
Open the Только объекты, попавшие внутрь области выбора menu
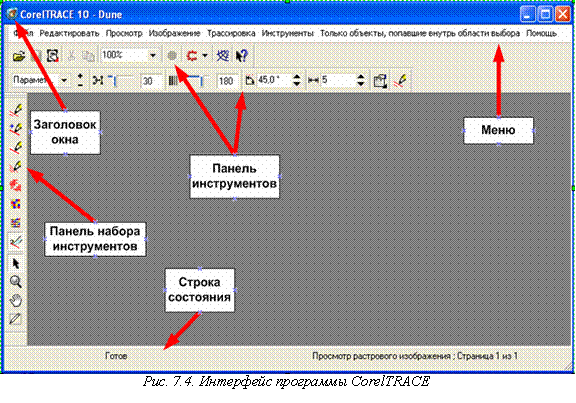click(420, 33)
